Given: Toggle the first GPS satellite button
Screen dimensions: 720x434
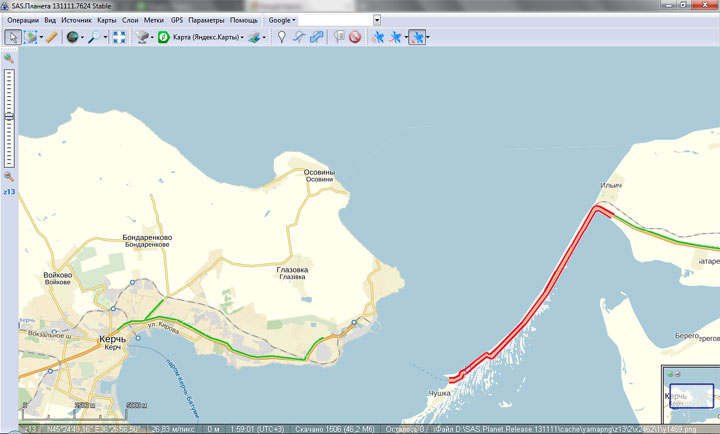Looking at the screenshot, I should coord(378,37).
